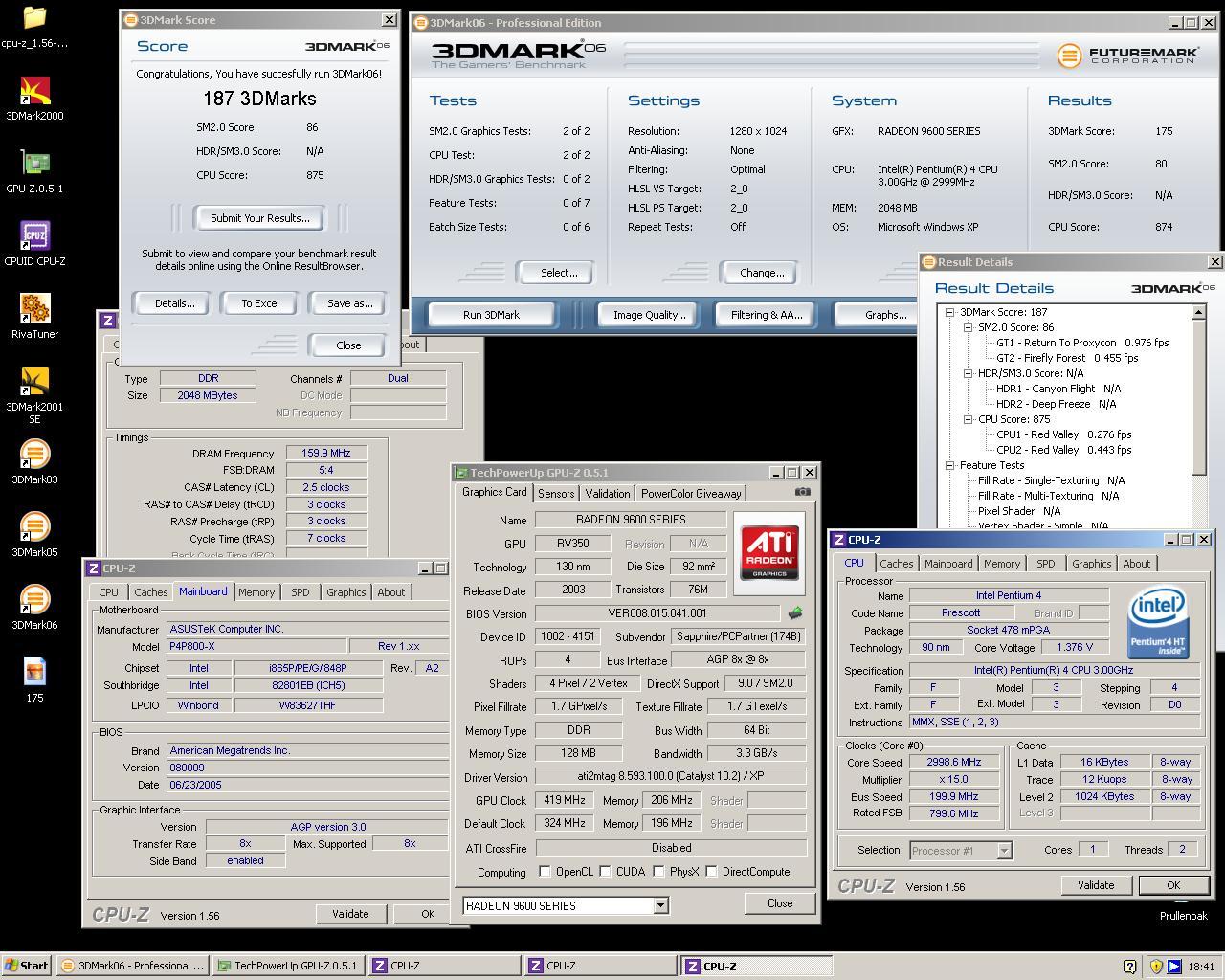Image resolution: width=1225 pixels, height=980 pixels.
Task: Collapse the HDR/SM3.0 Score node
Action: click(968, 373)
